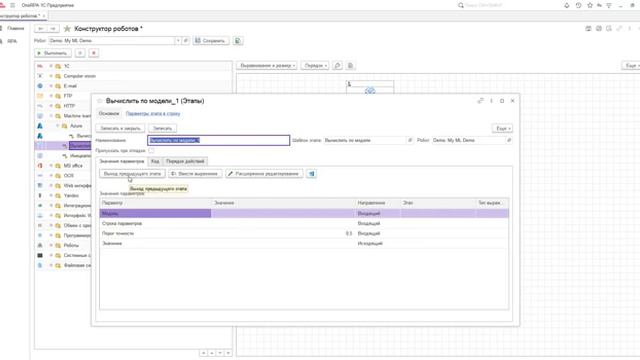
Task: Click the small button right of Выполнить
Action: [x=80, y=53]
